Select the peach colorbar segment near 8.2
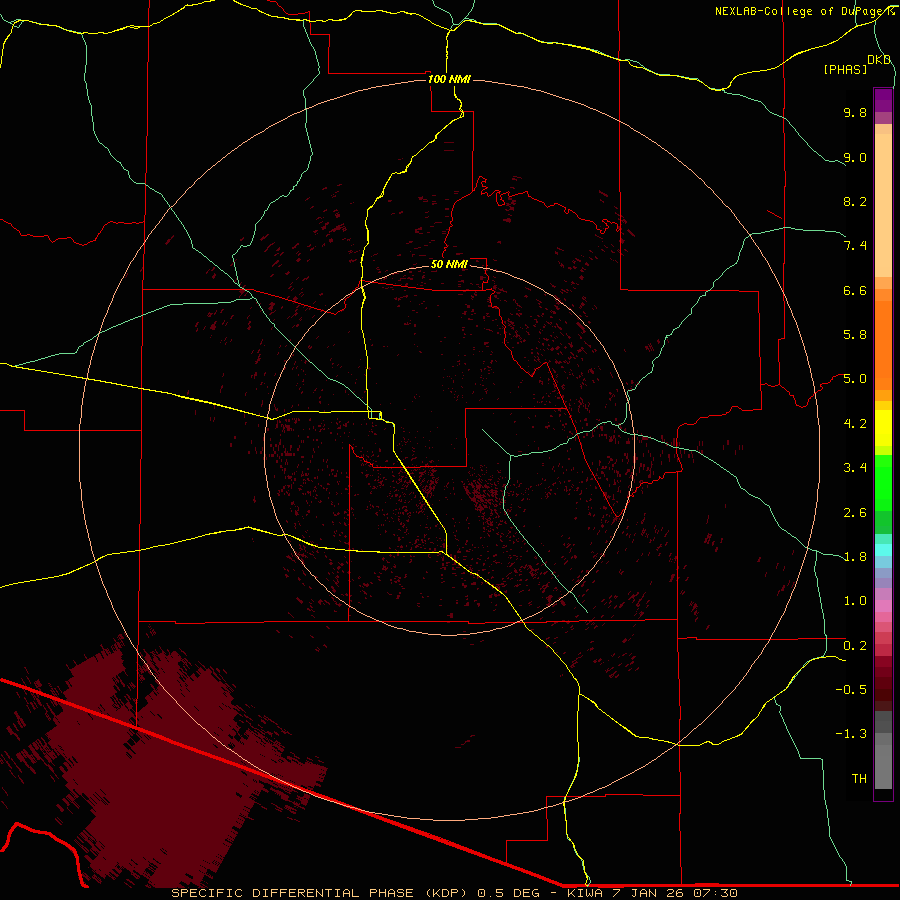The height and width of the screenshot is (900, 900). pyautogui.click(x=883, y=205)
